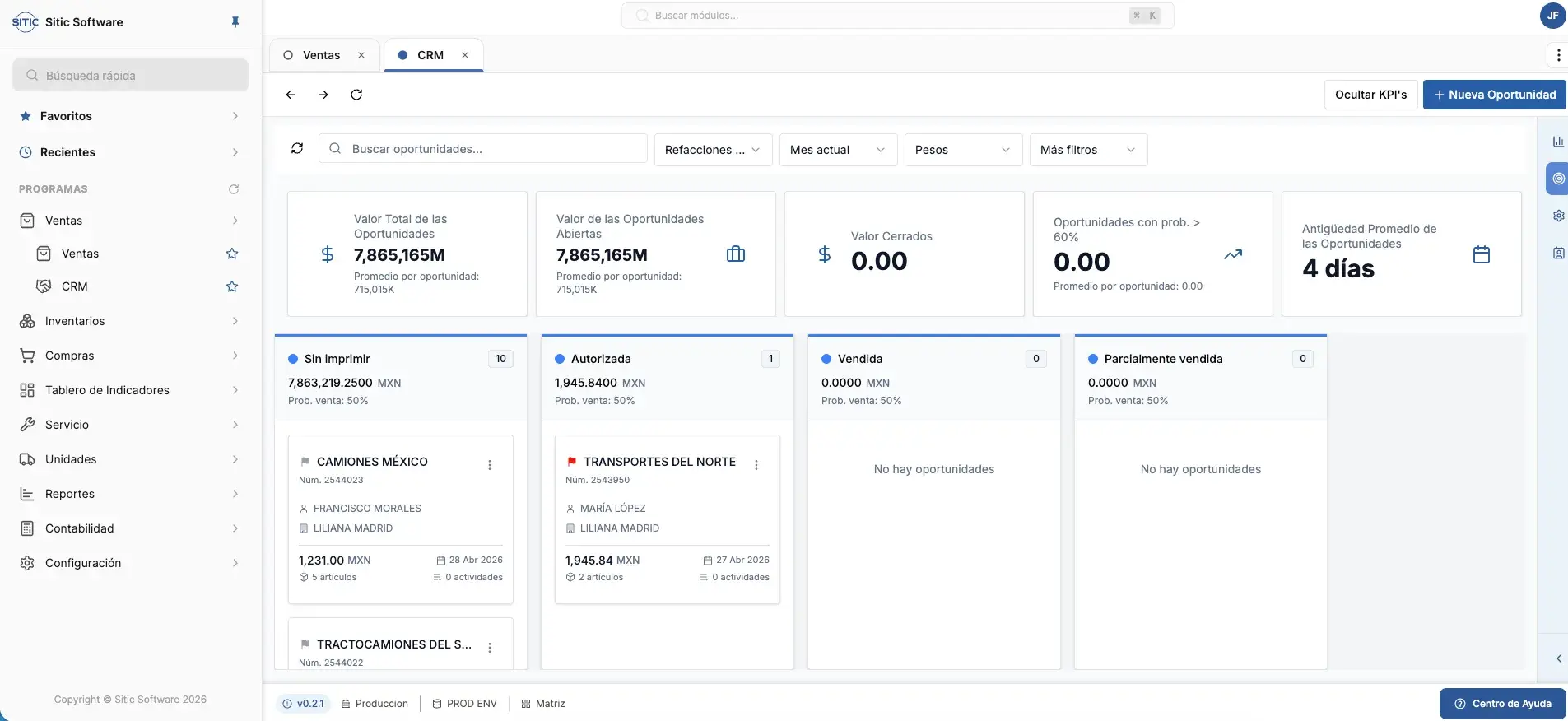
Task: Open the contact card icon in right rail
Action: tap(1558, 253)
